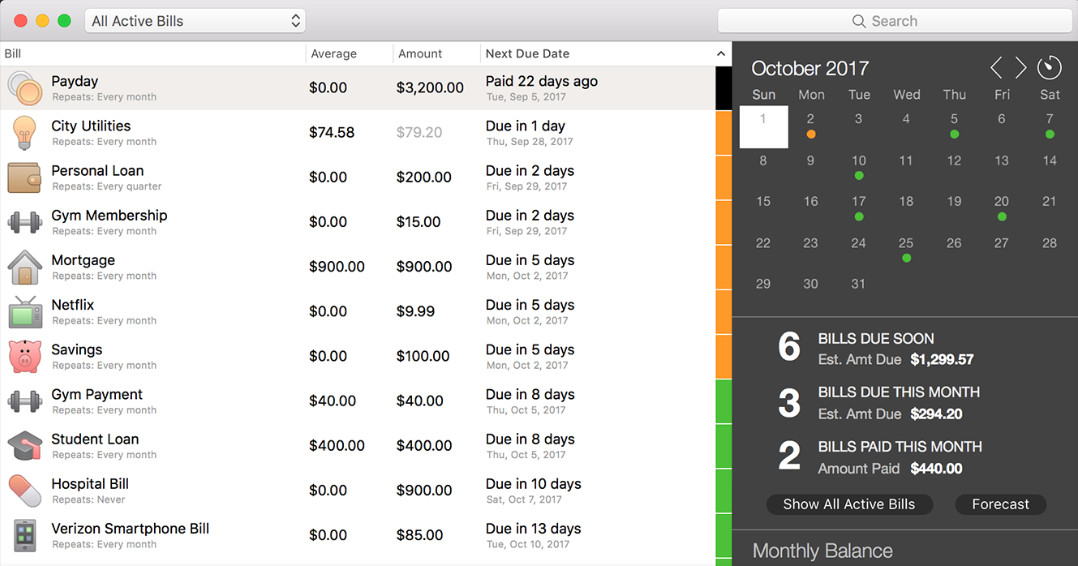Go to previous month in calendar

point(996,67)
